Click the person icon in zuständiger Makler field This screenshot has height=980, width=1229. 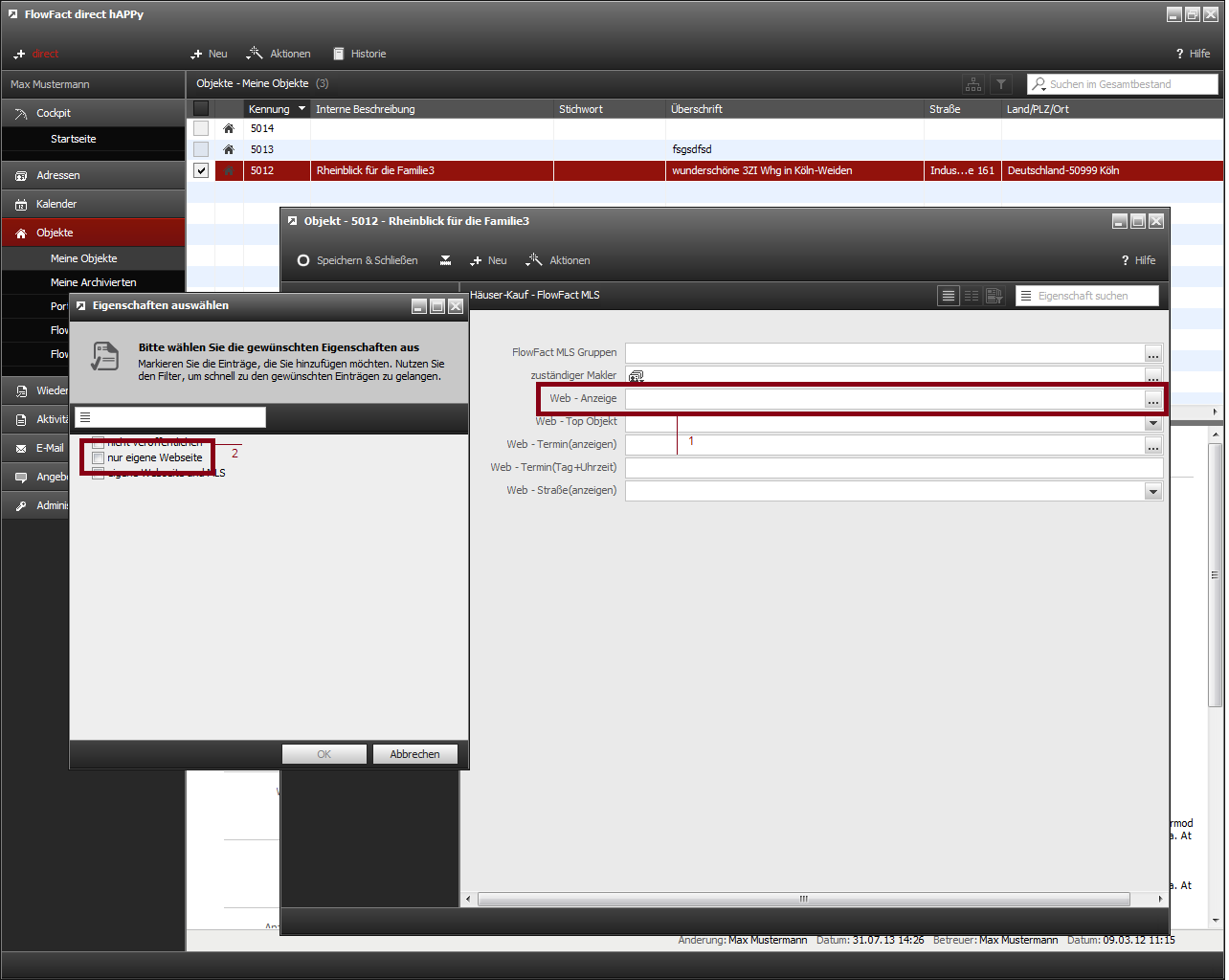[x=637, y=376]
